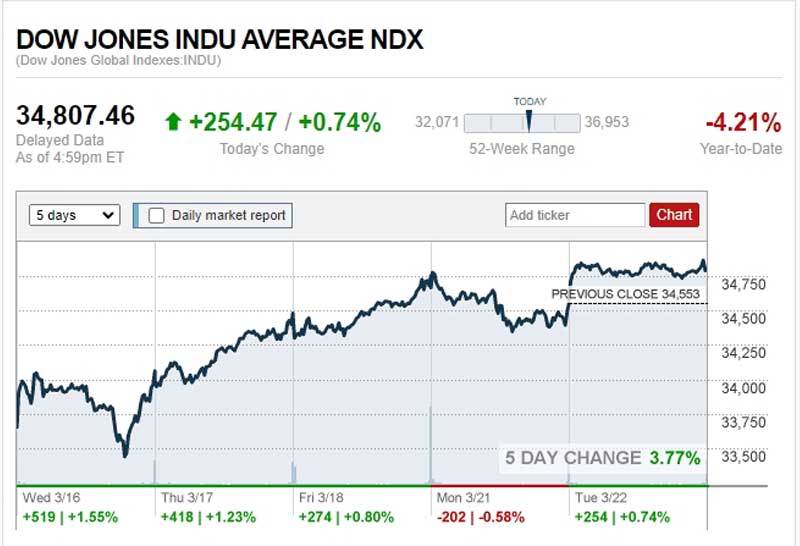The width and height of the screenshot is (800, 546).
Task: Click the 34,807.46 index price
Action: 76,115
